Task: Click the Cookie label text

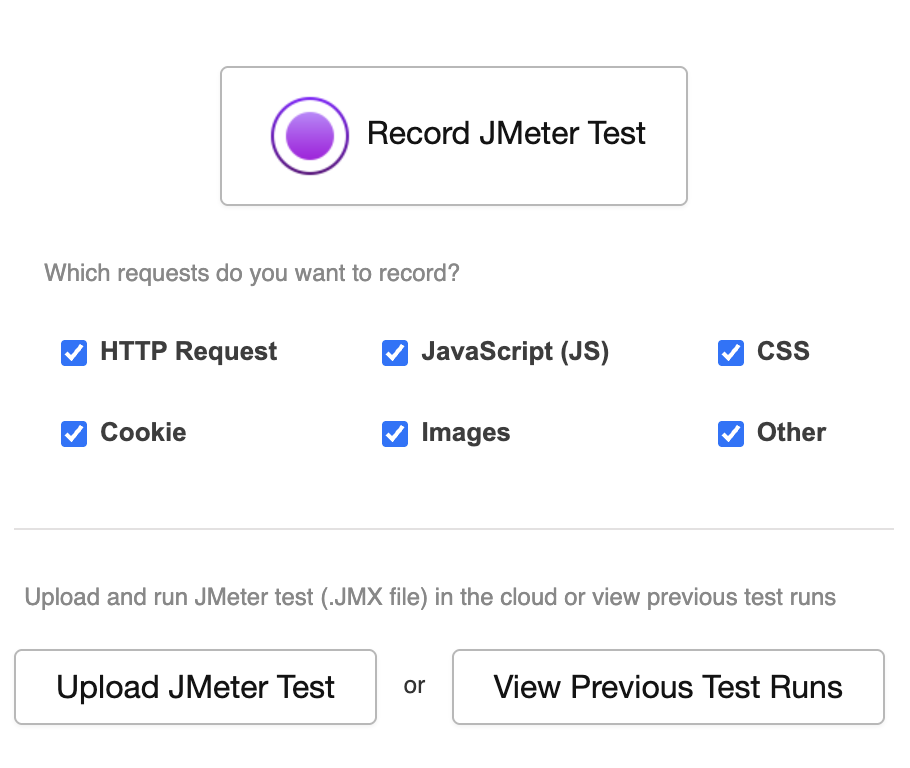Action: (143, 432)
